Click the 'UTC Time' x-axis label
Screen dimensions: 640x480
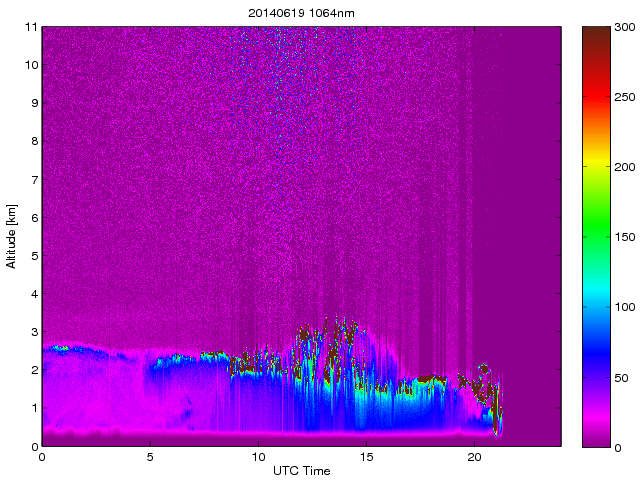pos(302,471)
